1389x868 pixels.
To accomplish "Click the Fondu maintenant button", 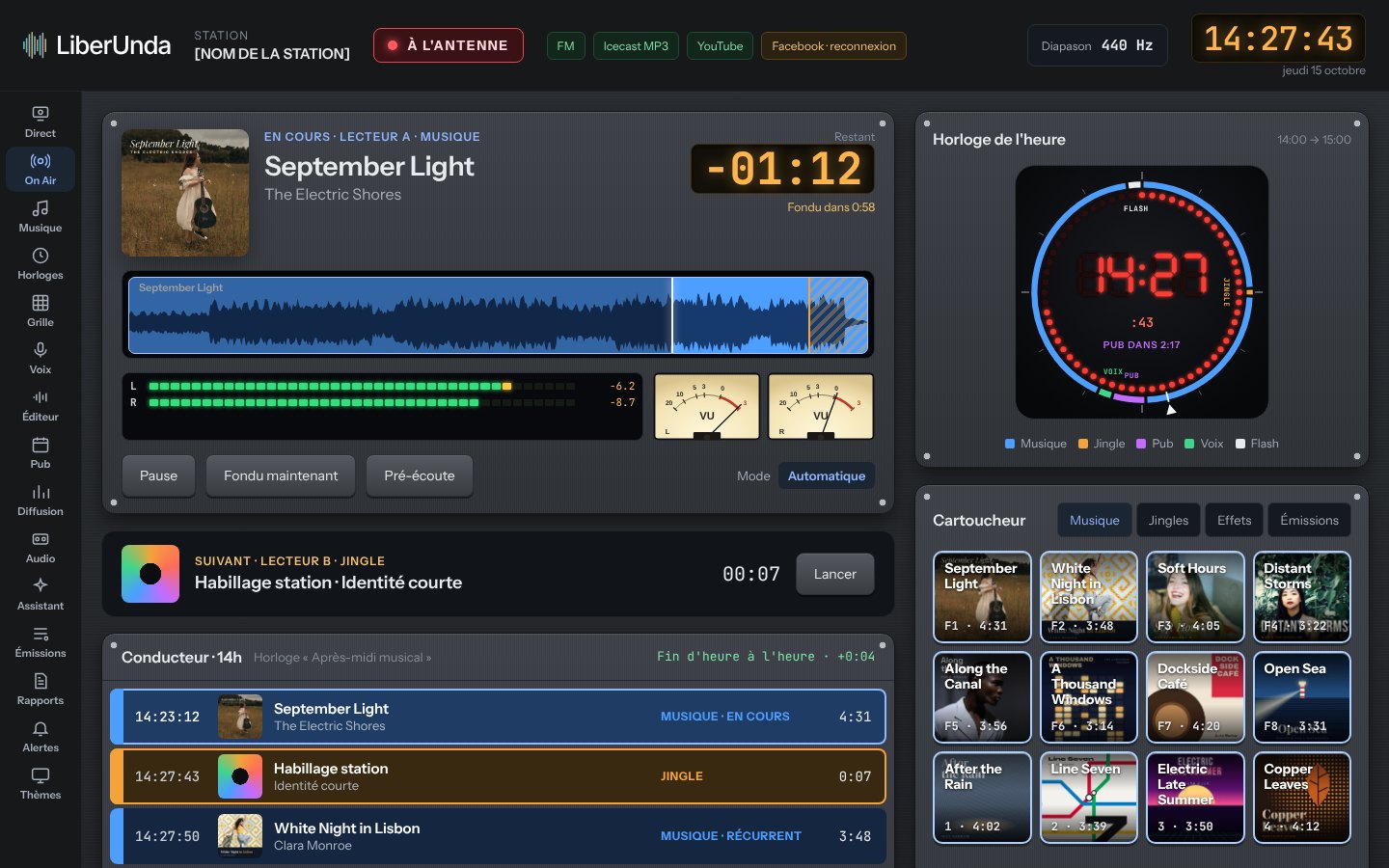I will tap(281, 475).
